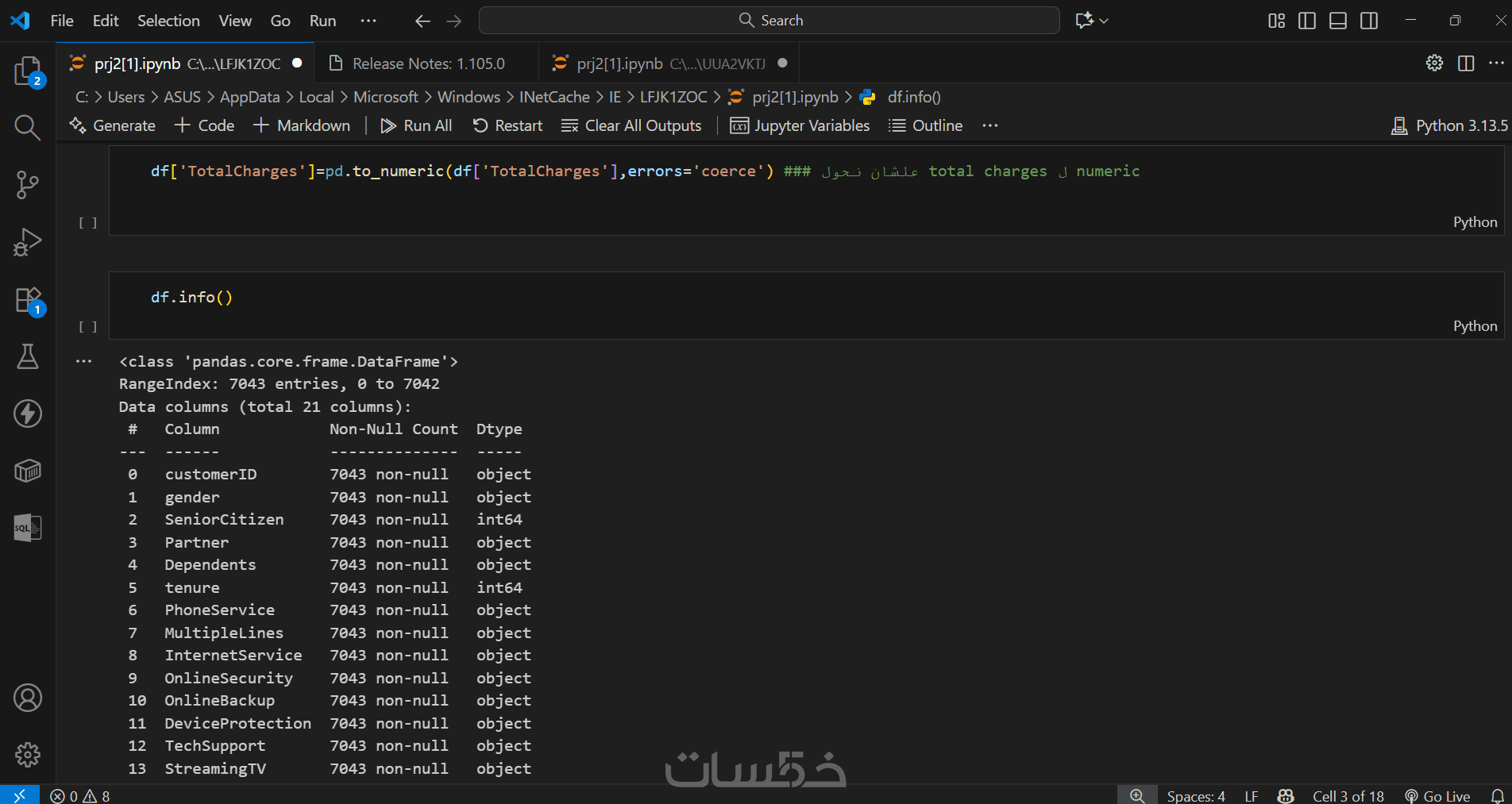Open the Source Control view
The width and height of the screenshot is (1512, 804).
[28, 185]
